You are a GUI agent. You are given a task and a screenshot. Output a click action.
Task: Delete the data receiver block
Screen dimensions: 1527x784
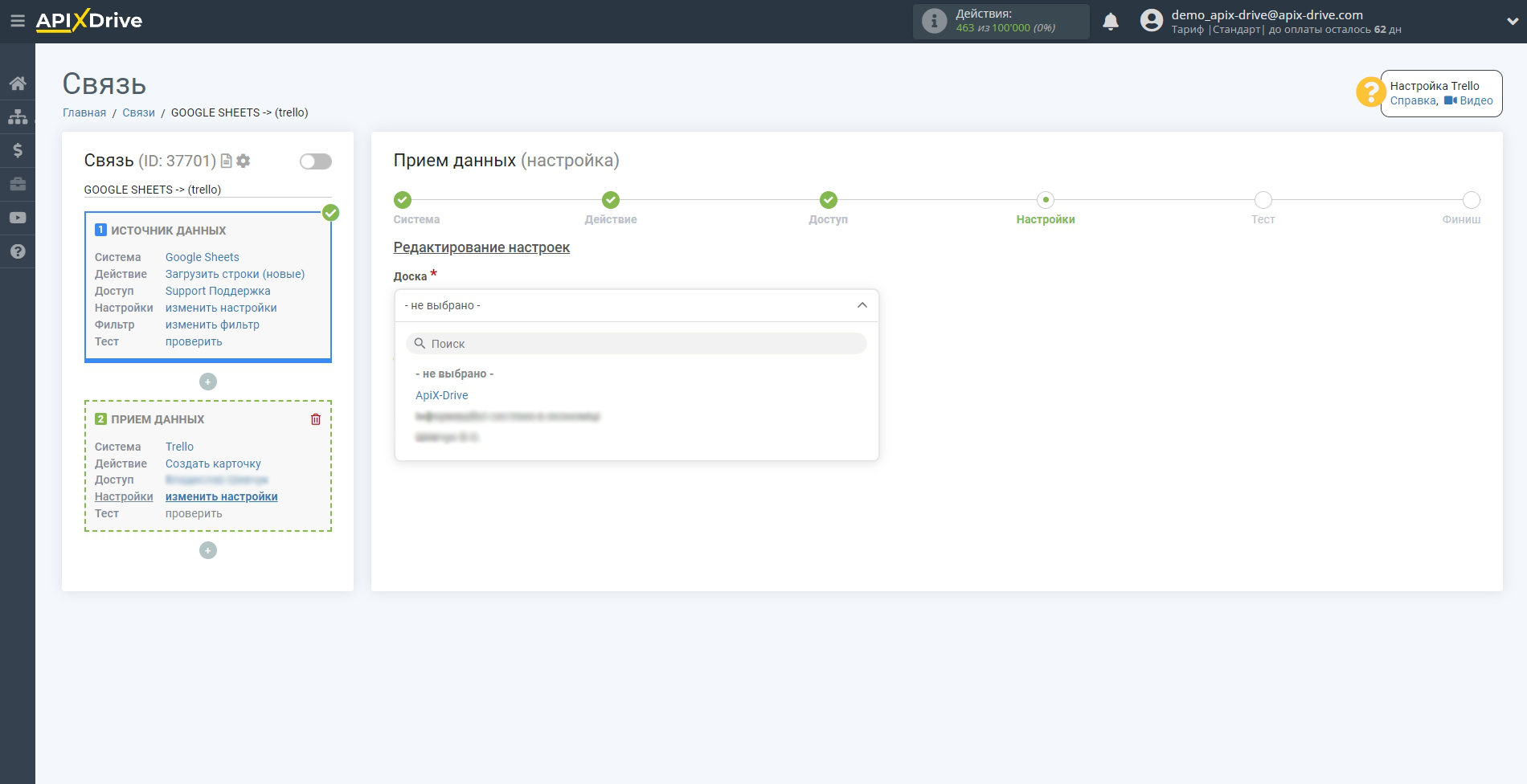tap(316, 419)
